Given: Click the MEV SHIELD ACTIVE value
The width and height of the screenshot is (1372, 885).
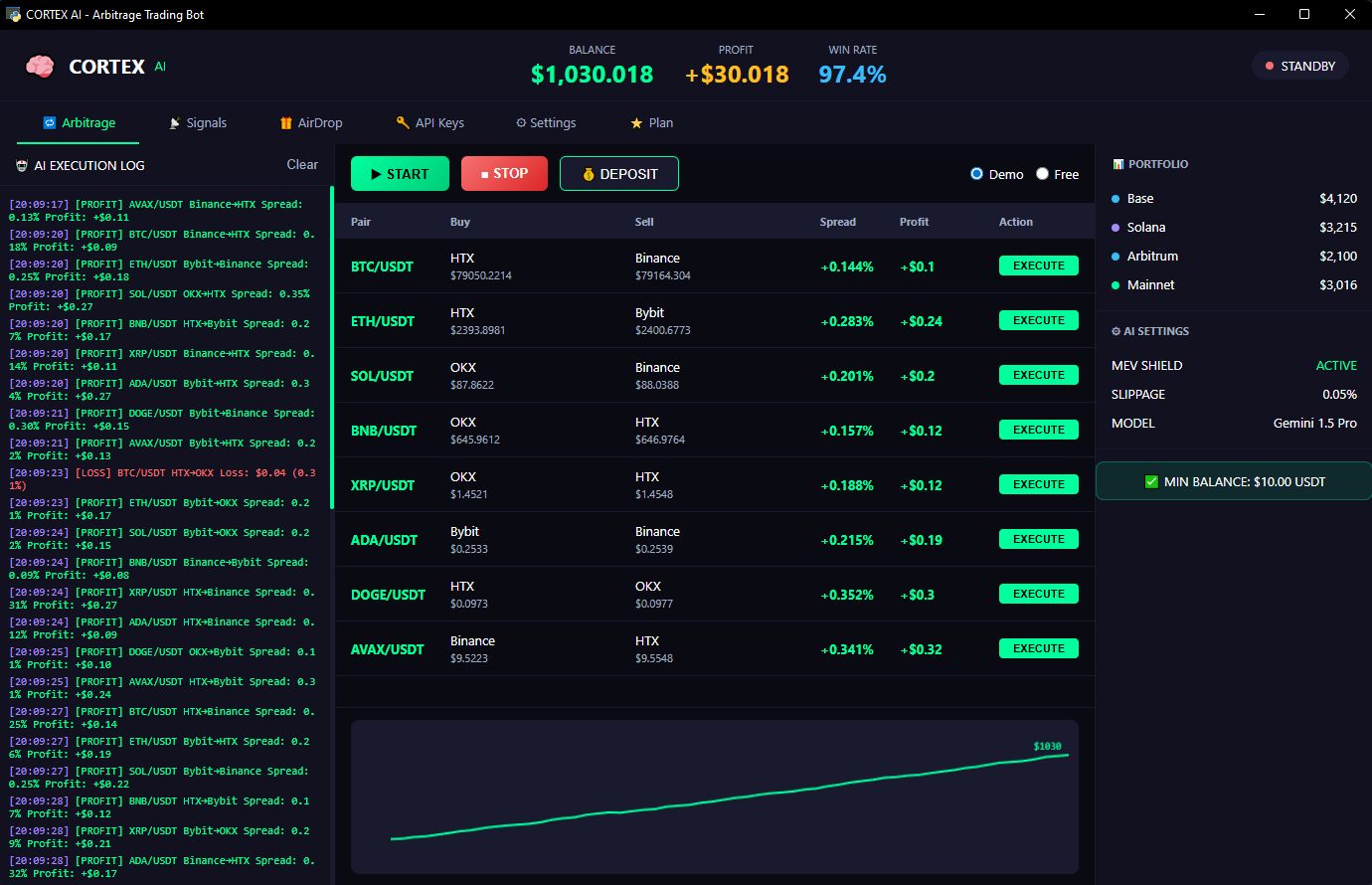Looking at the screenshot, I should coord(1336,366).
